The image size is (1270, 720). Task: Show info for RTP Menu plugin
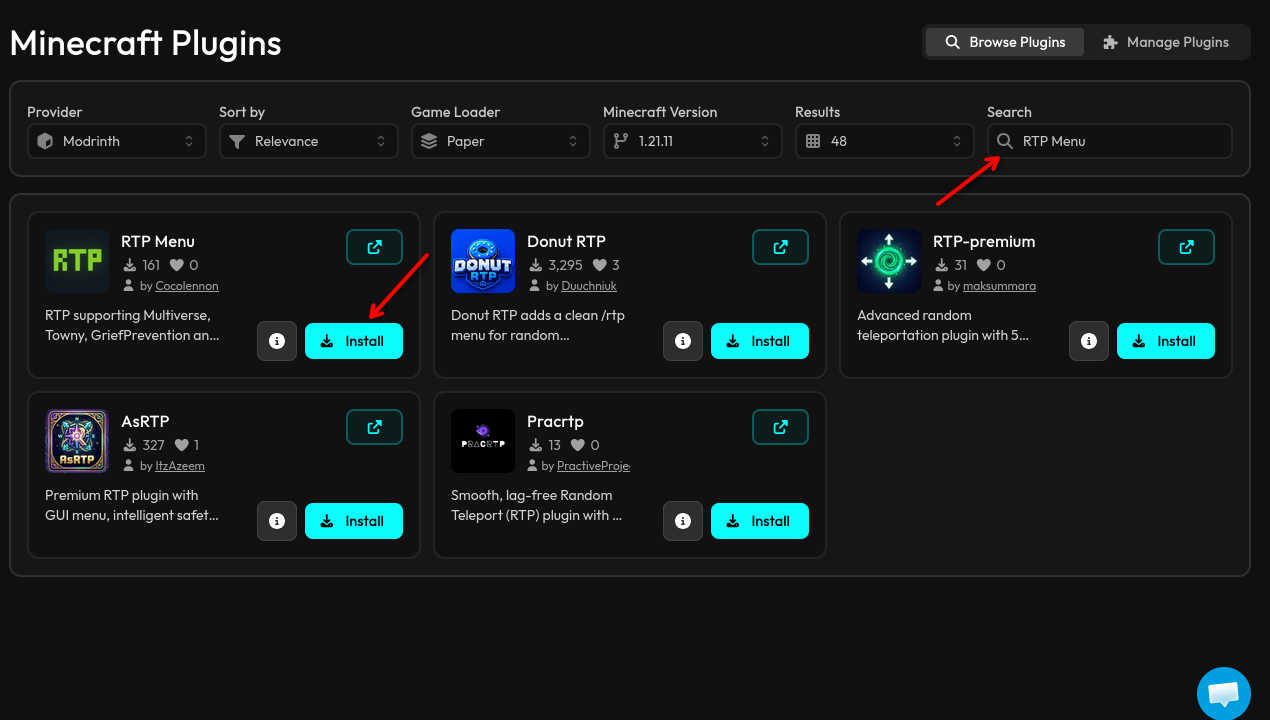pyautogui.click(x=277, y=341)
